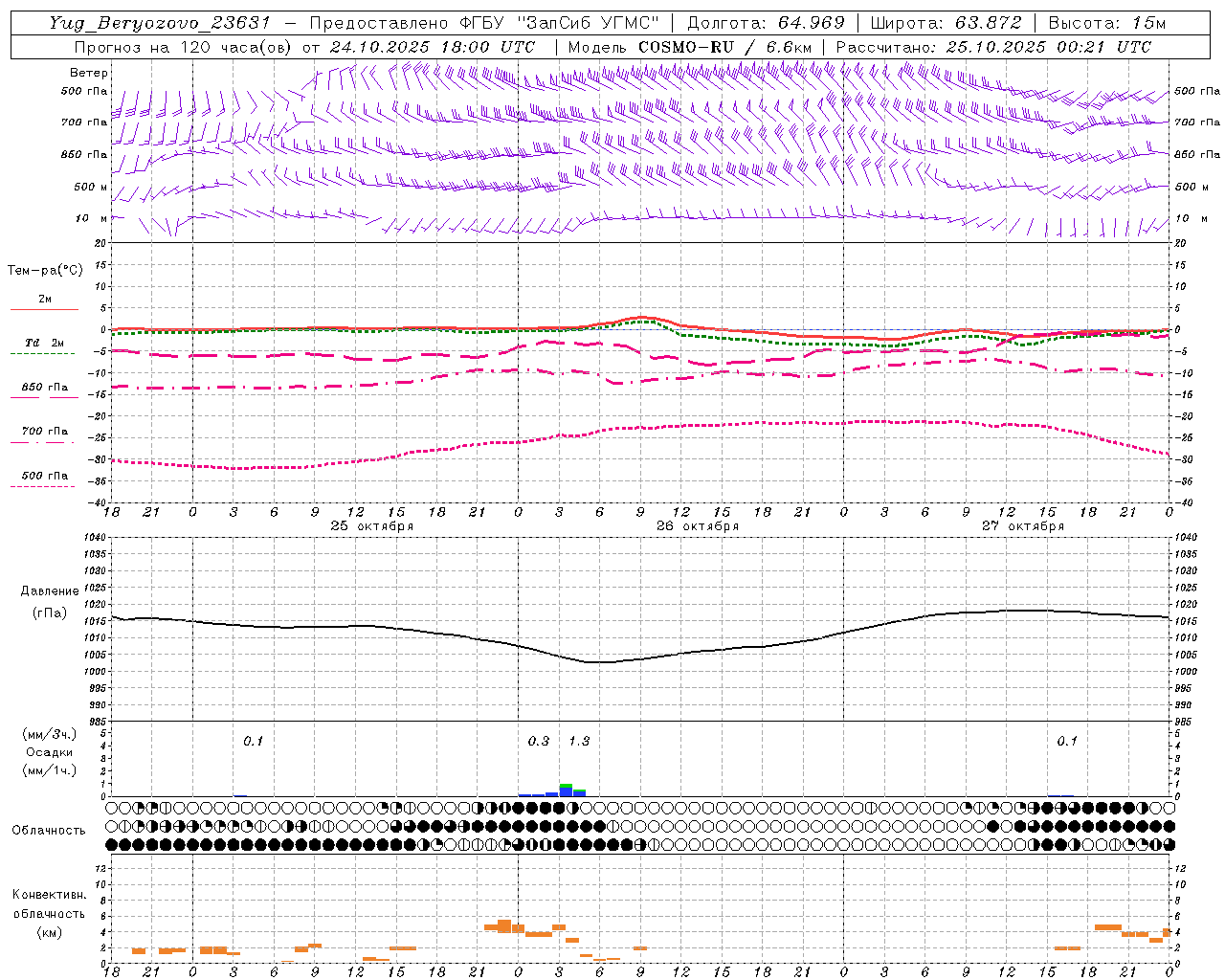Click the (мм/1ч.) precipitation unit label

click(50, 770)
